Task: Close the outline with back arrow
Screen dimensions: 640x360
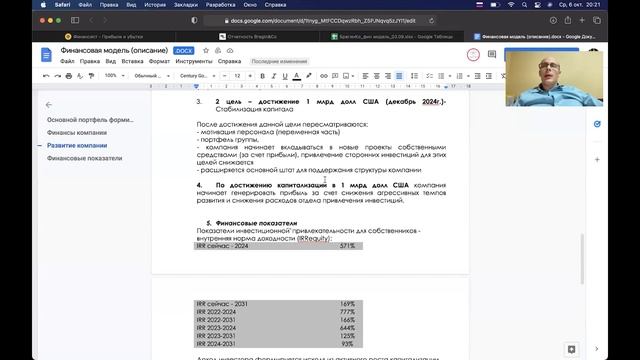Action: (x=49, y=105)
